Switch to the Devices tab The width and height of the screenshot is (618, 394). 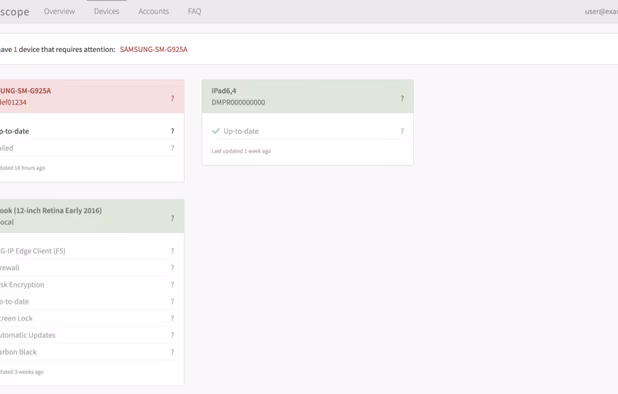point(106,11)
